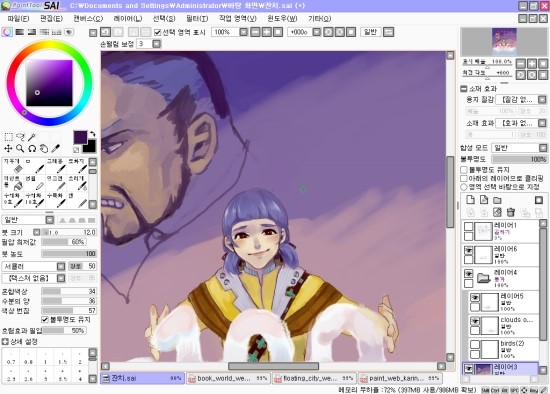This screenshot has height=394, width=550.
Task: Open the 합성 모드 blend mode dropdown
Action: point(519,148)
